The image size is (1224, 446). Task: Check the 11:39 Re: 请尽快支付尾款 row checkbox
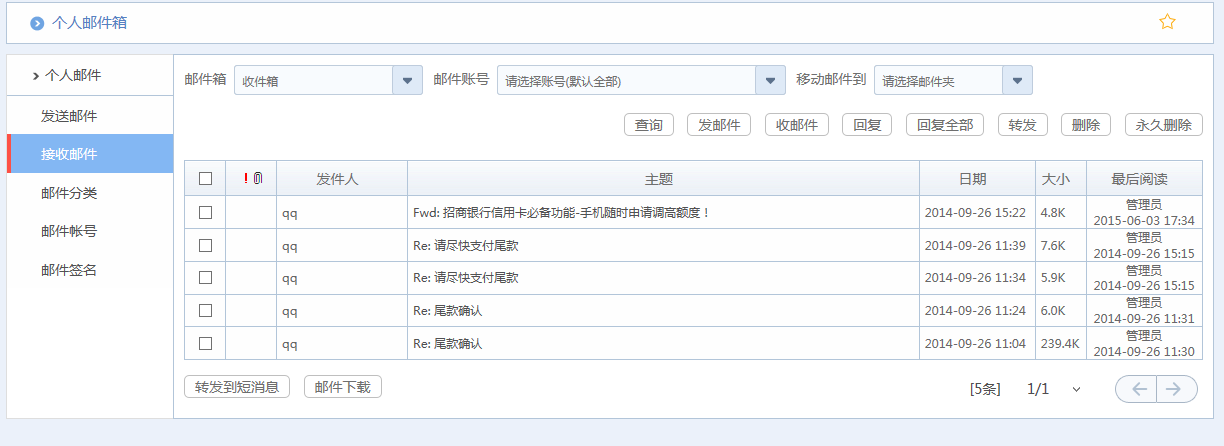pyautogui.click(x=205, y=245)
